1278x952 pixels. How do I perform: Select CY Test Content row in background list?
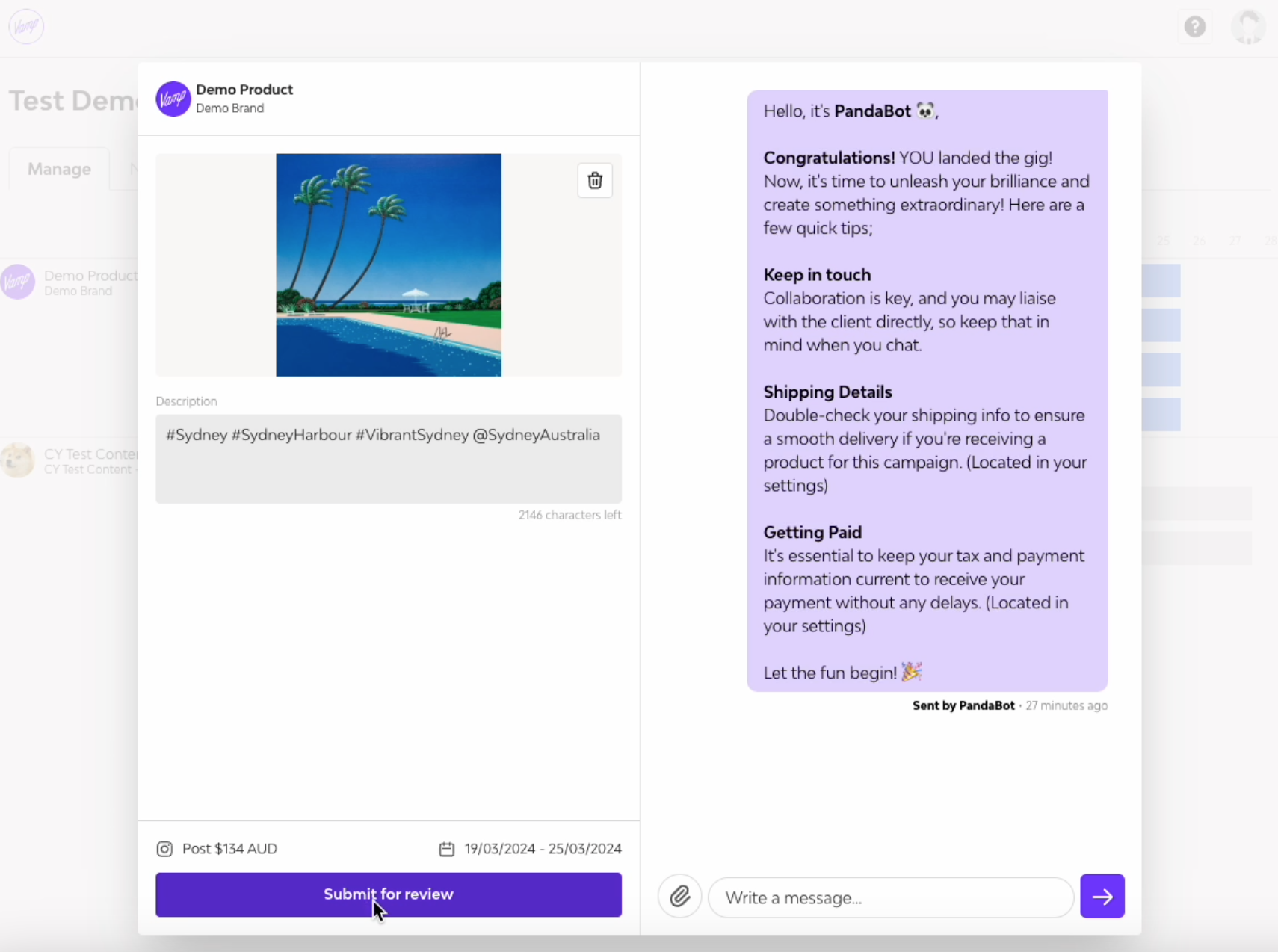click(x=69, y=461)
